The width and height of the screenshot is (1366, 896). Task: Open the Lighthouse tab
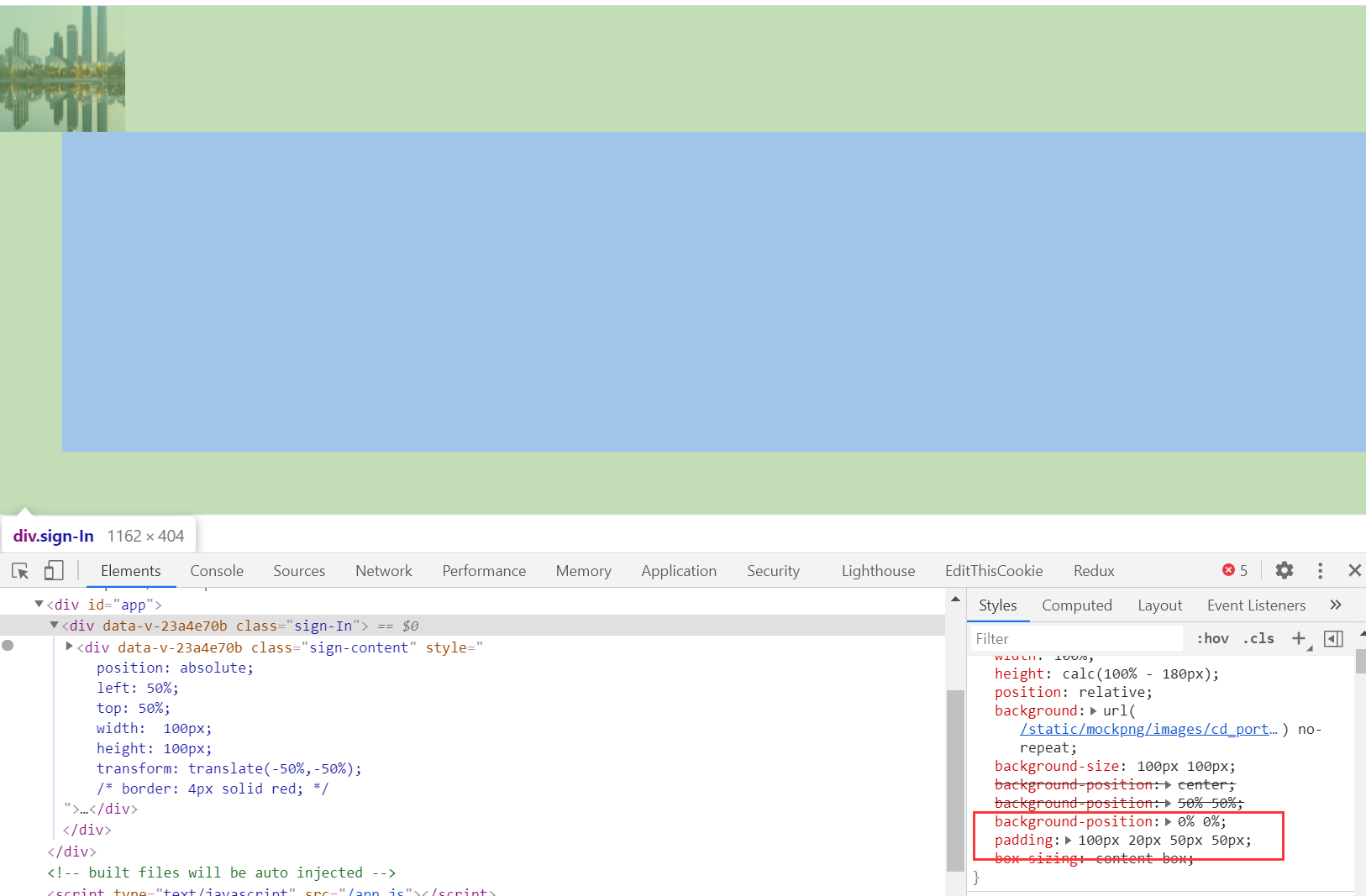[878, 571]
